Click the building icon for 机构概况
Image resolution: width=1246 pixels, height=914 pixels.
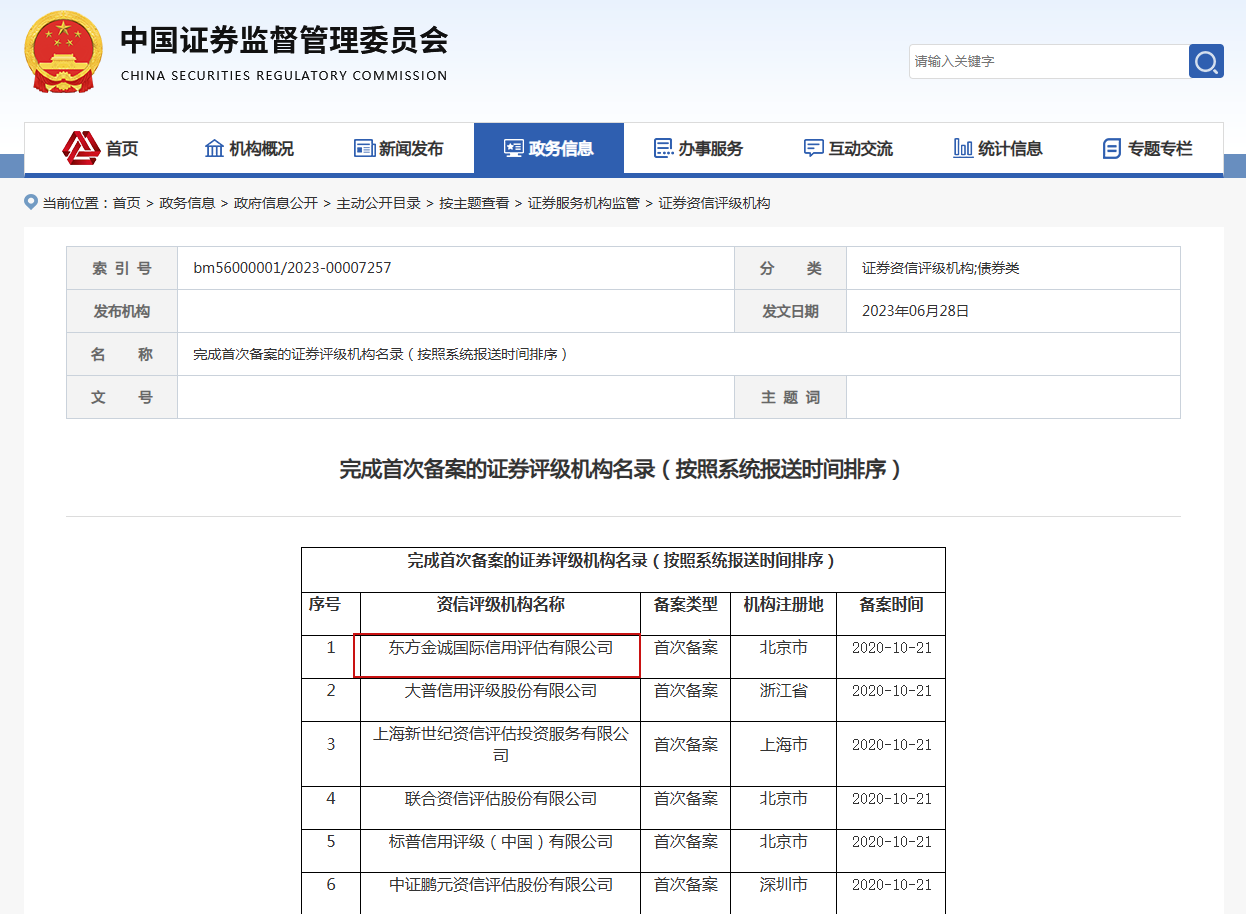click(x=214, y=148)
